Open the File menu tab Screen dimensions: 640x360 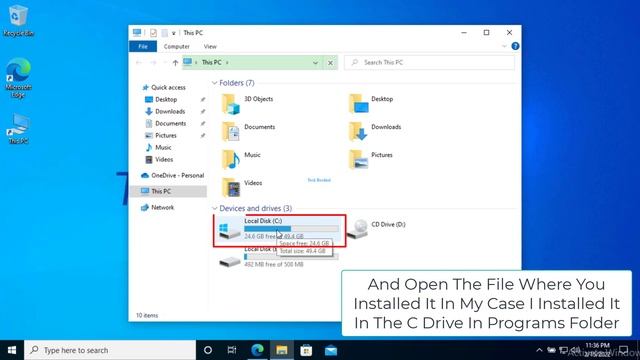pos(143,47)
